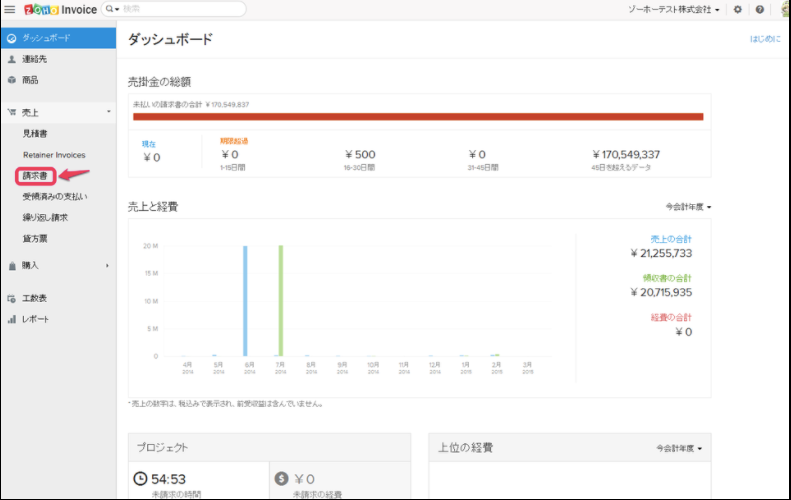Collapse the 売上 sidebar section

click(x=59, y=113)
